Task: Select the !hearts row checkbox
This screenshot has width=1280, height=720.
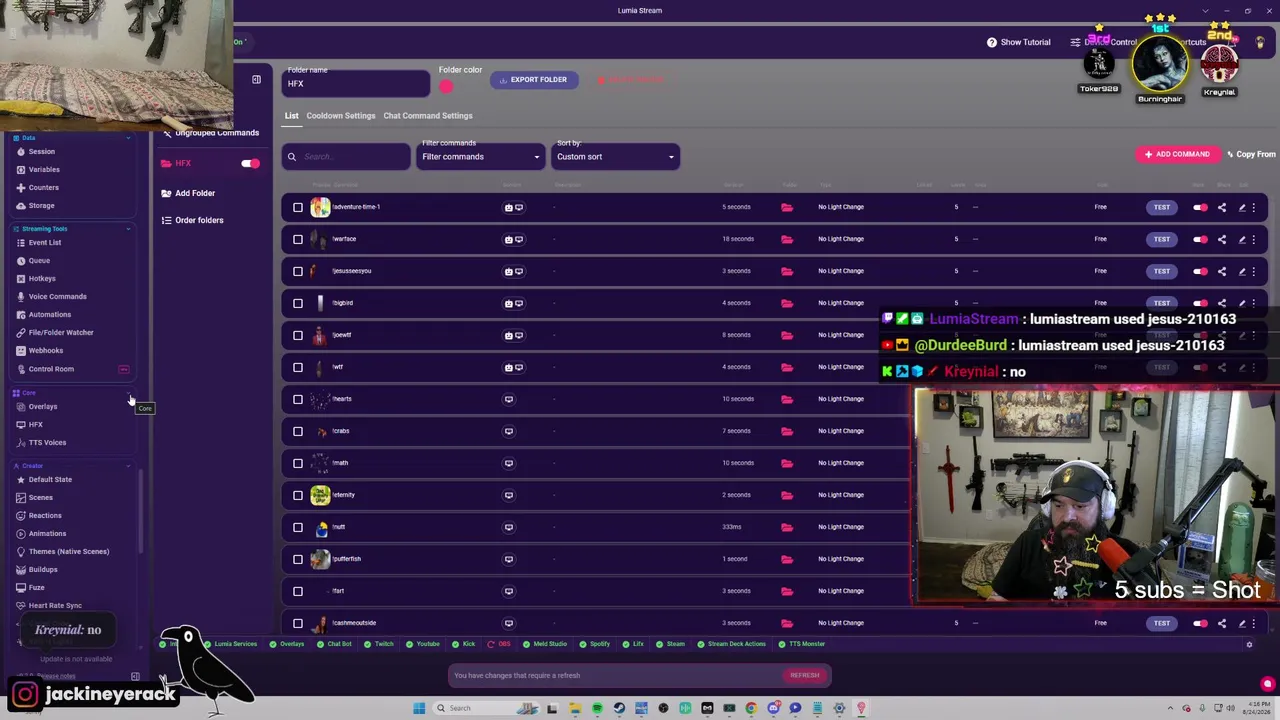Action: click(298, 399)
